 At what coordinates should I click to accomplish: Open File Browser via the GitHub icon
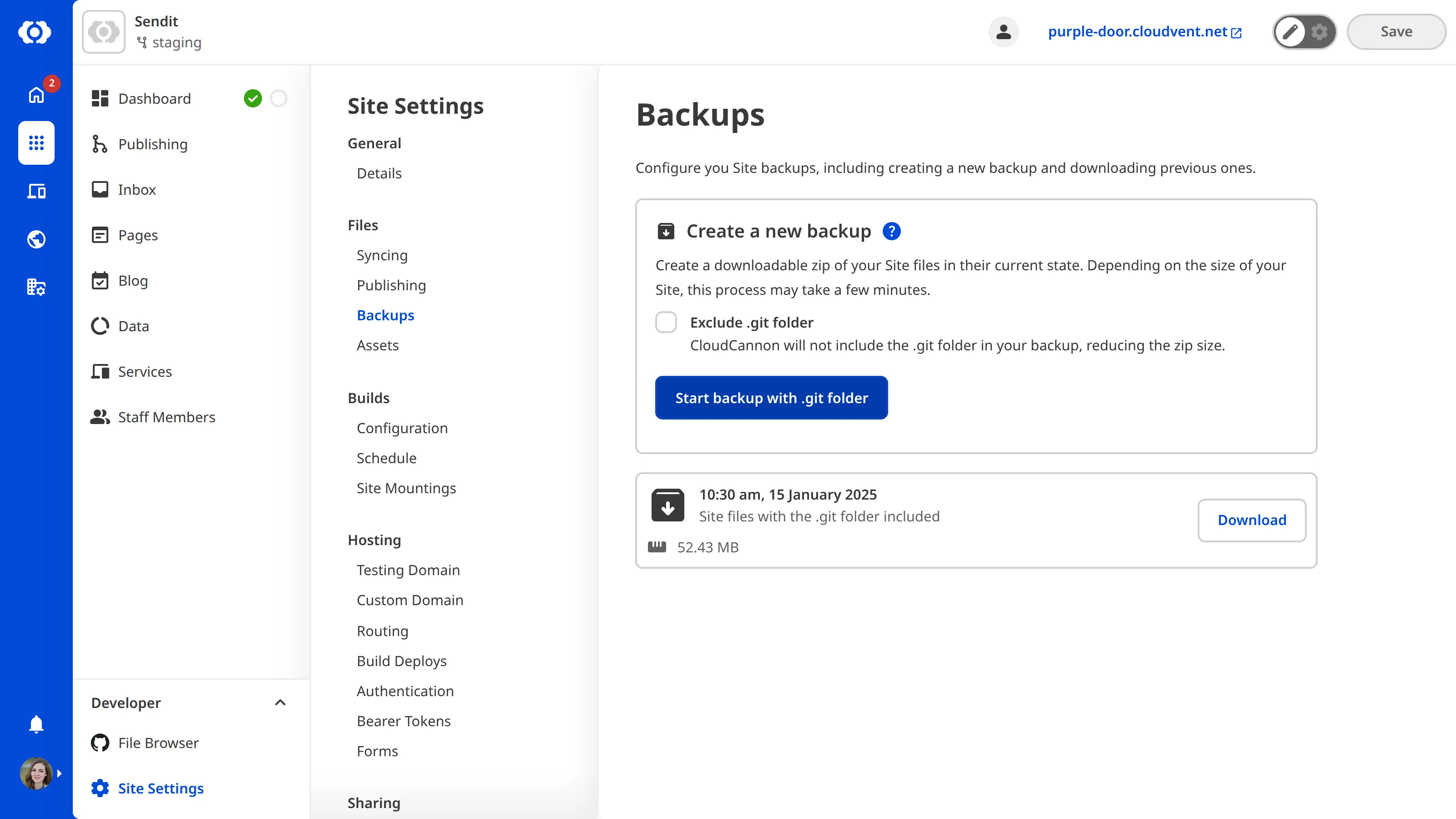click(100, 743)
